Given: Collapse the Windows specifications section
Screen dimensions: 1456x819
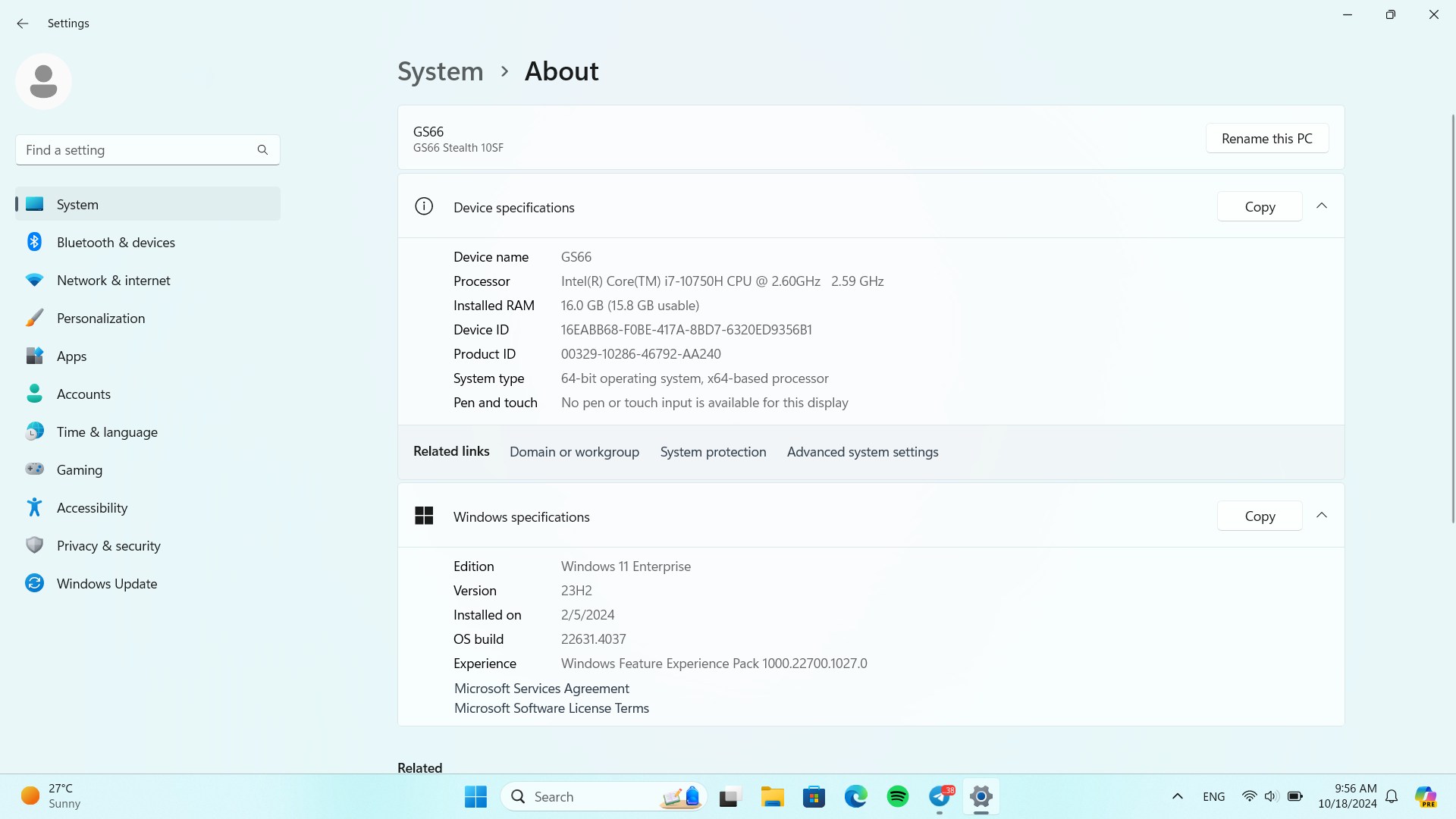Looking at the screenshot, I should (x=1322, y=516).
